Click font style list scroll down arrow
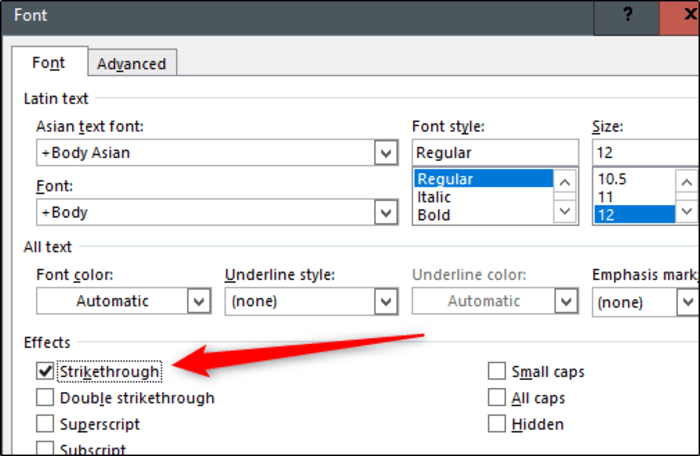Screen dimensions: 700x456 coord(565,211)
